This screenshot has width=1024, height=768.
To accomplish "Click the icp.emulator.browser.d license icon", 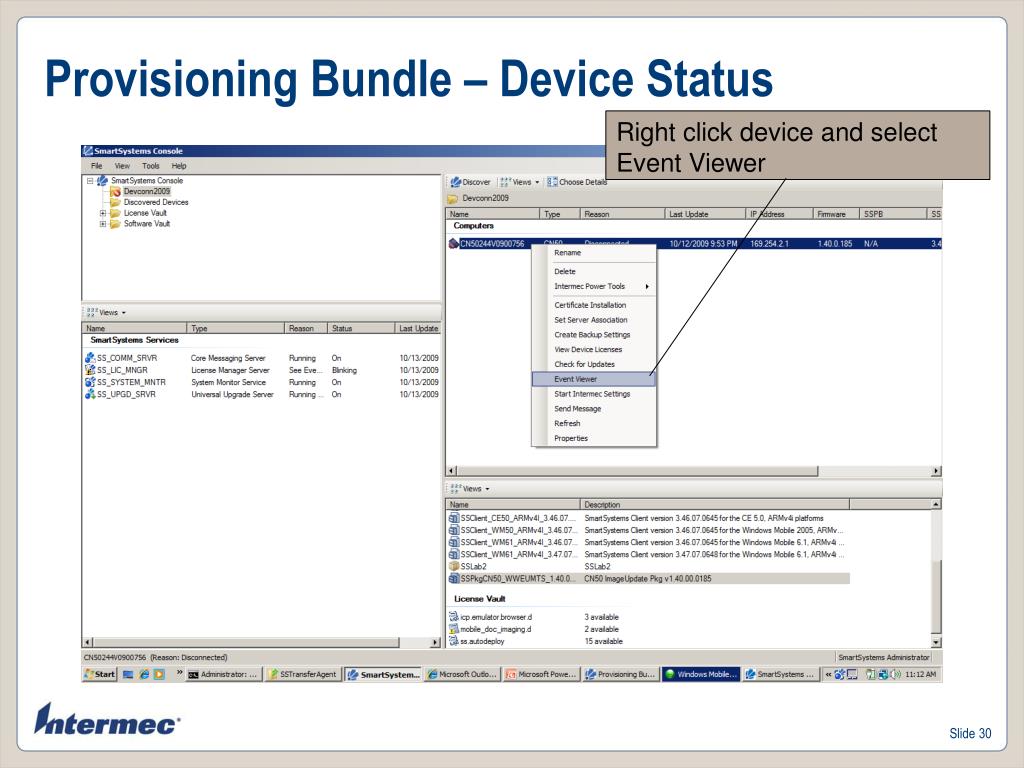I will pos(454,616).
